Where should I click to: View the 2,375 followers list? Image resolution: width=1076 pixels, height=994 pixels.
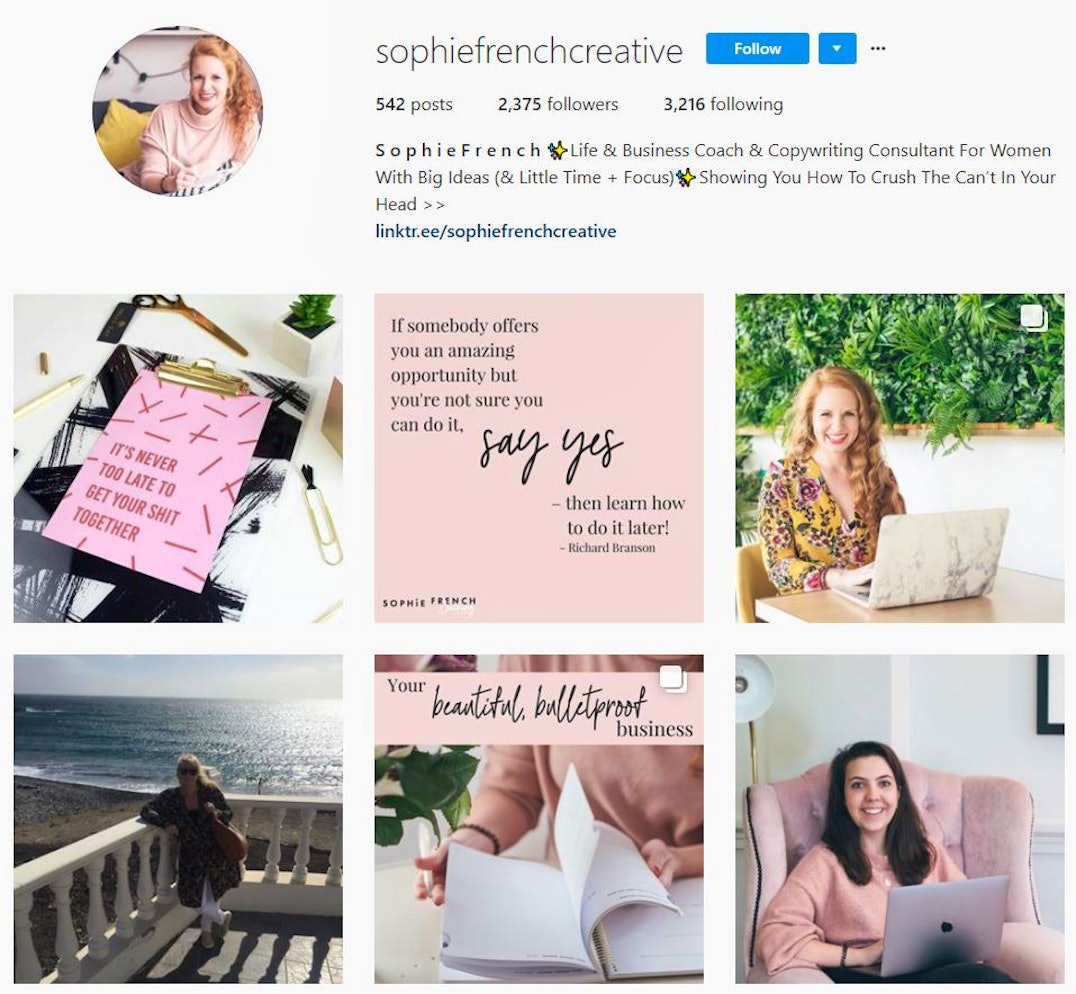point(558,104)
